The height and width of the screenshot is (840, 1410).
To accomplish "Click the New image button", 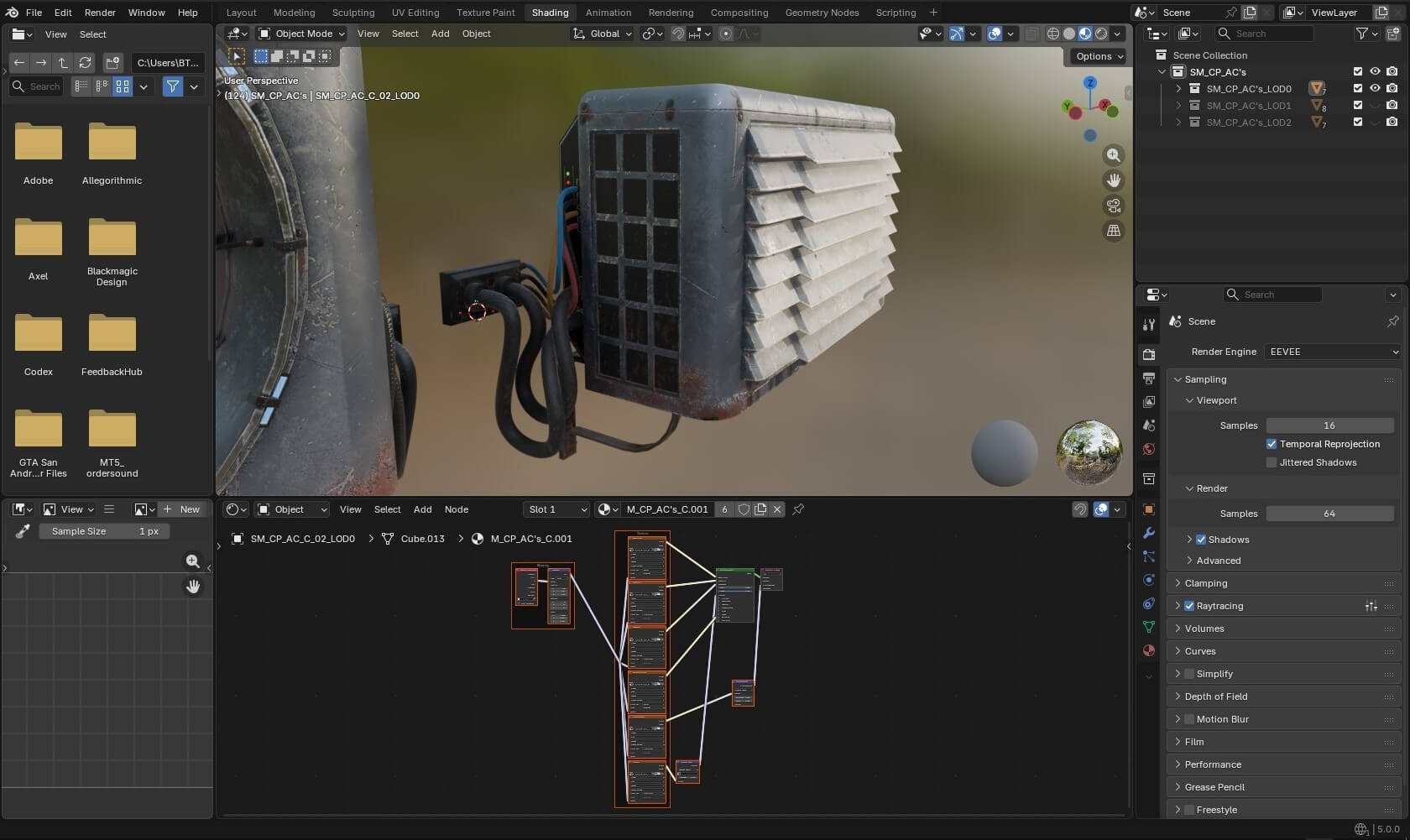I will (x=183, y=509).
